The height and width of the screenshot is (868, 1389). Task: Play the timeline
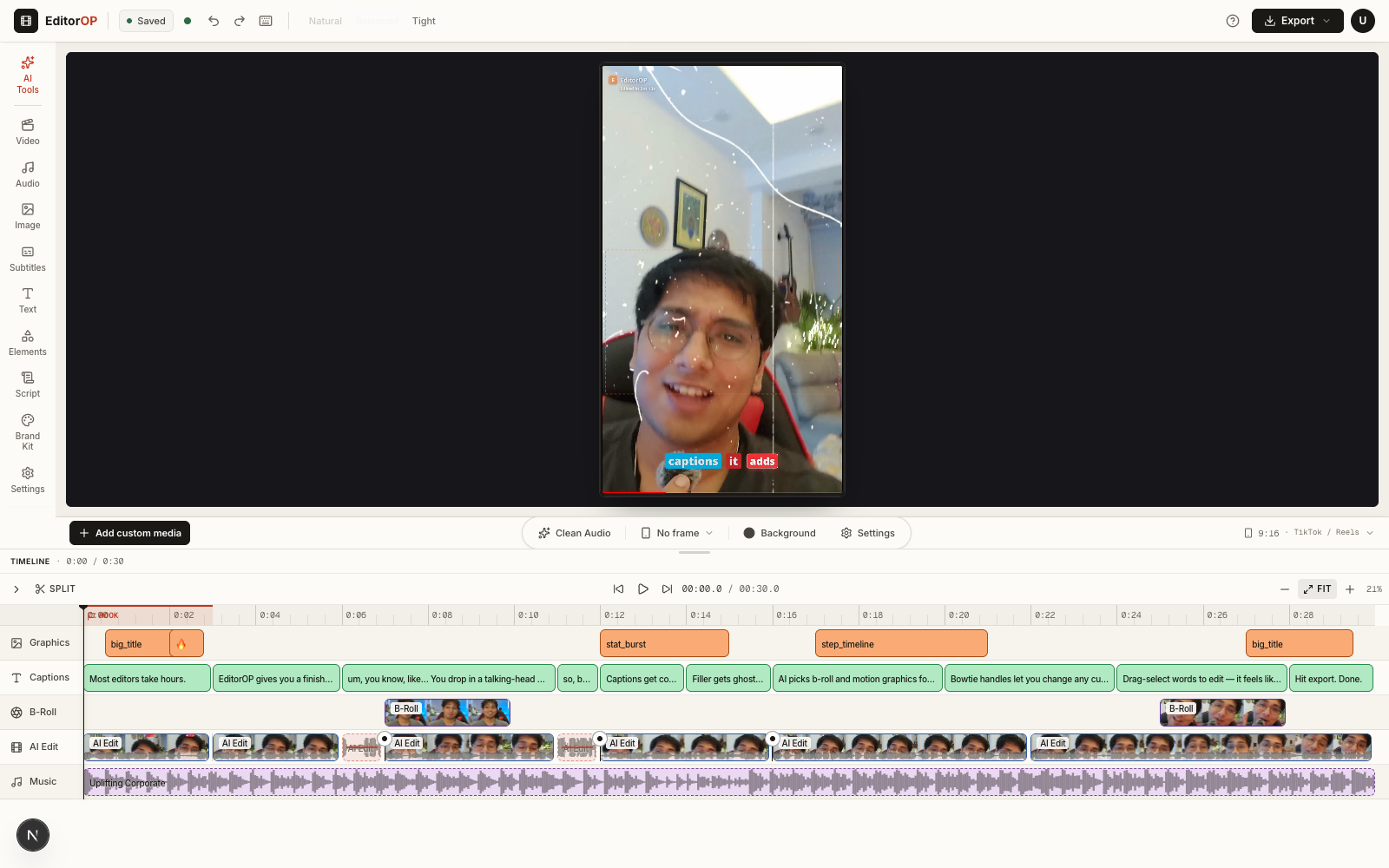(643, 589)
